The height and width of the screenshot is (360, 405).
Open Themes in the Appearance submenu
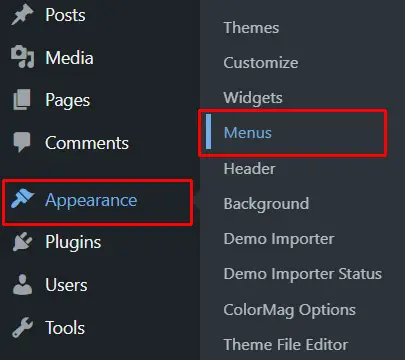(x=251, y=28)
